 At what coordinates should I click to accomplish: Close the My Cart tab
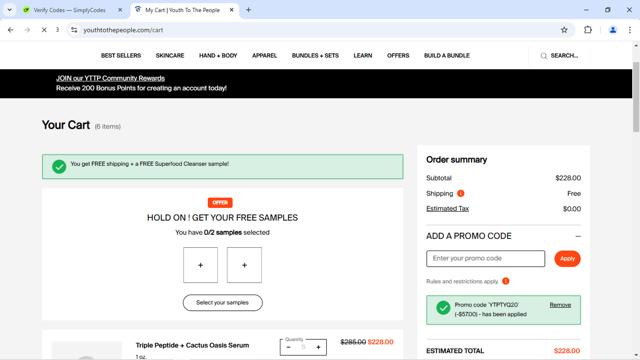[231, 10]
